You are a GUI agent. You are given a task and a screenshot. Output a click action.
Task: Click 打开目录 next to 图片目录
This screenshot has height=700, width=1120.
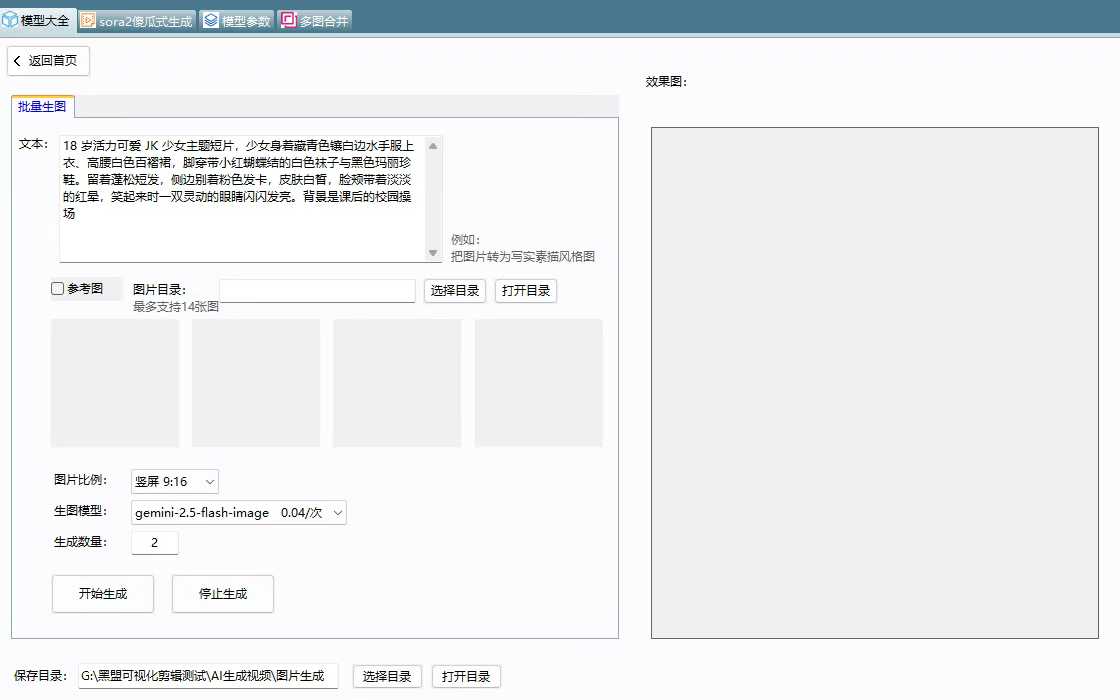pyautogui.click(x=525, y=291)
